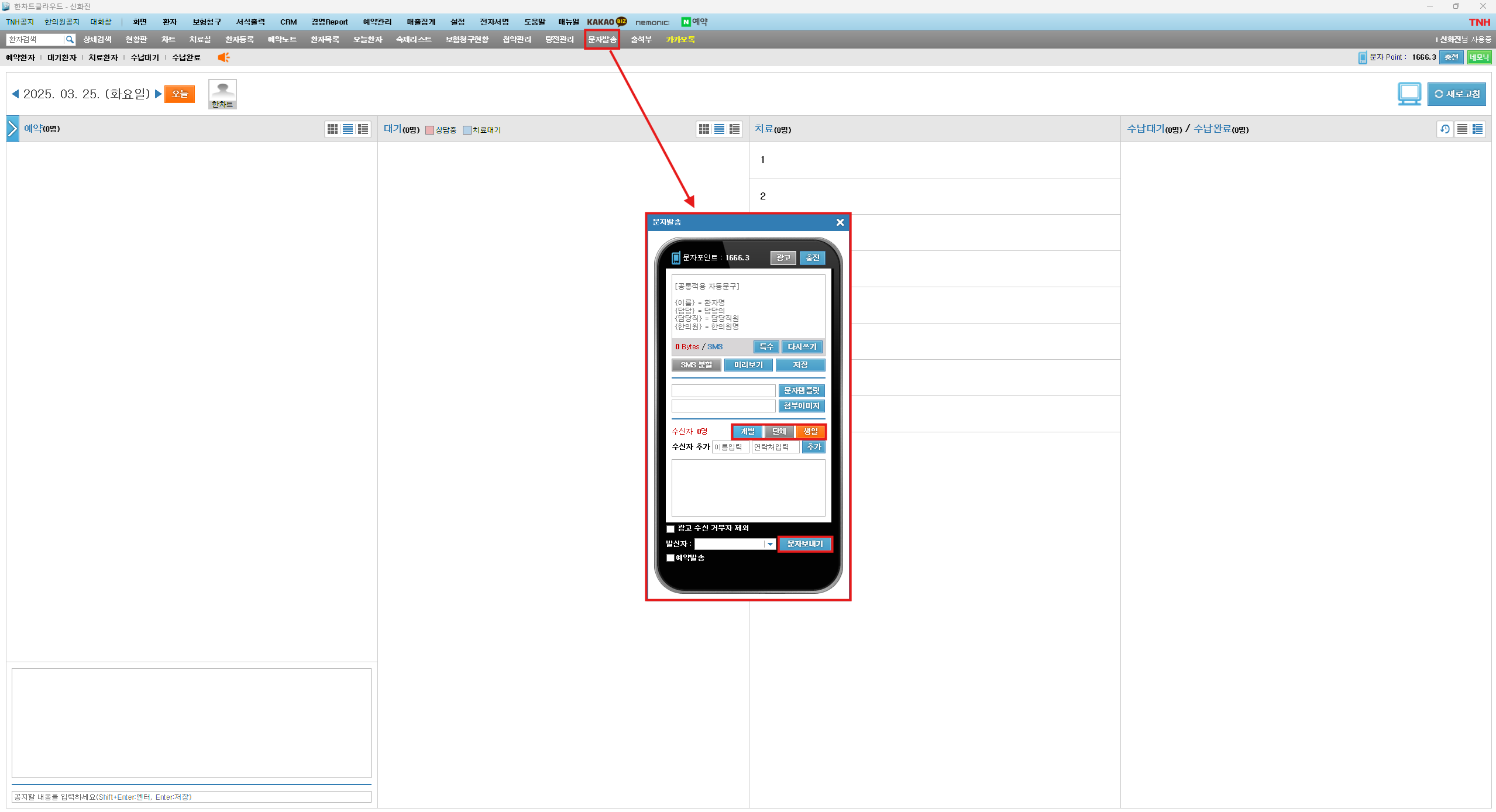The image size is (1496, 812).
Task: Switch 대기 panel to detailed list view
Action: (735, 129)
